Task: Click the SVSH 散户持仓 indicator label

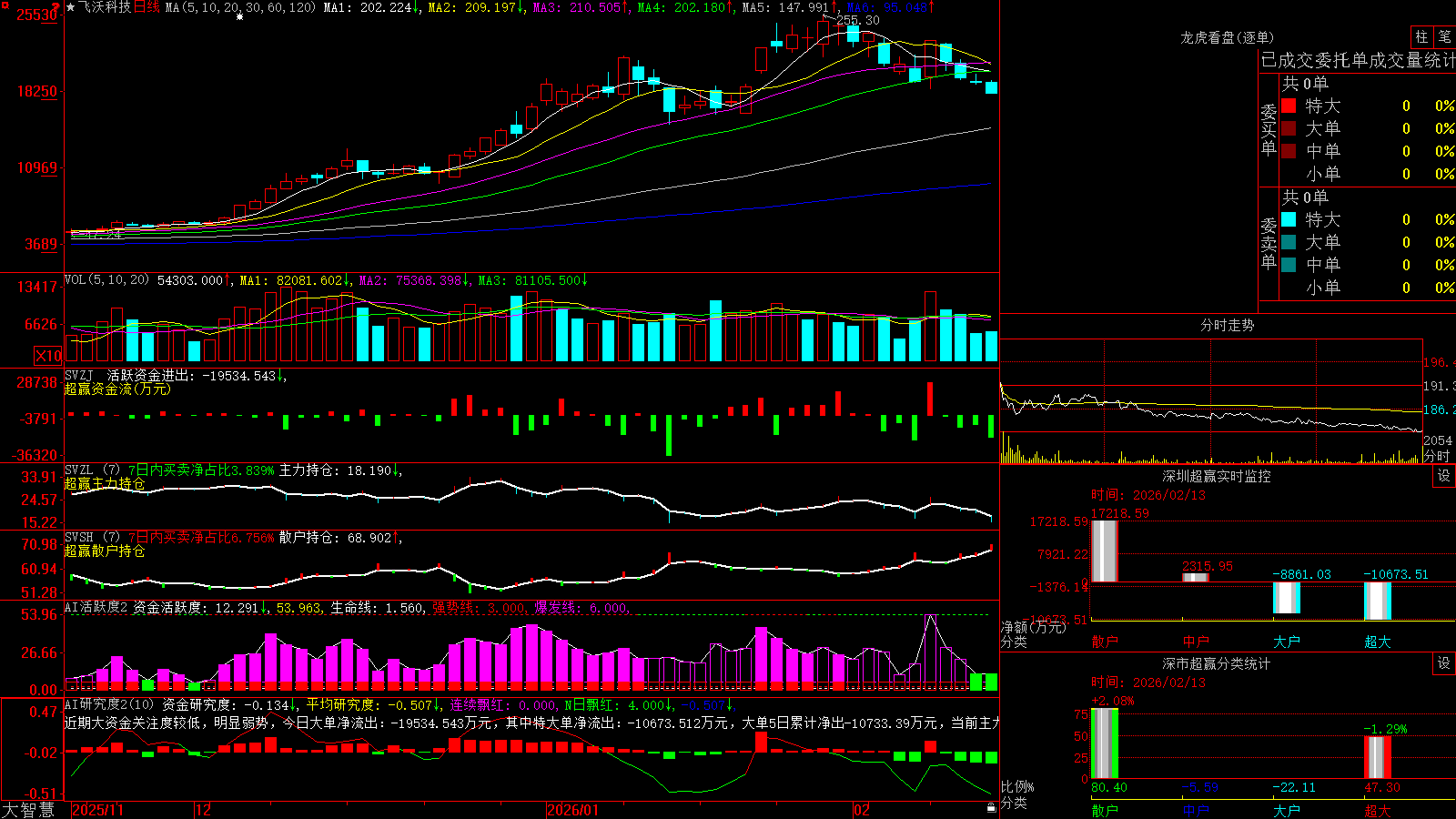Action: click(93, 538)
